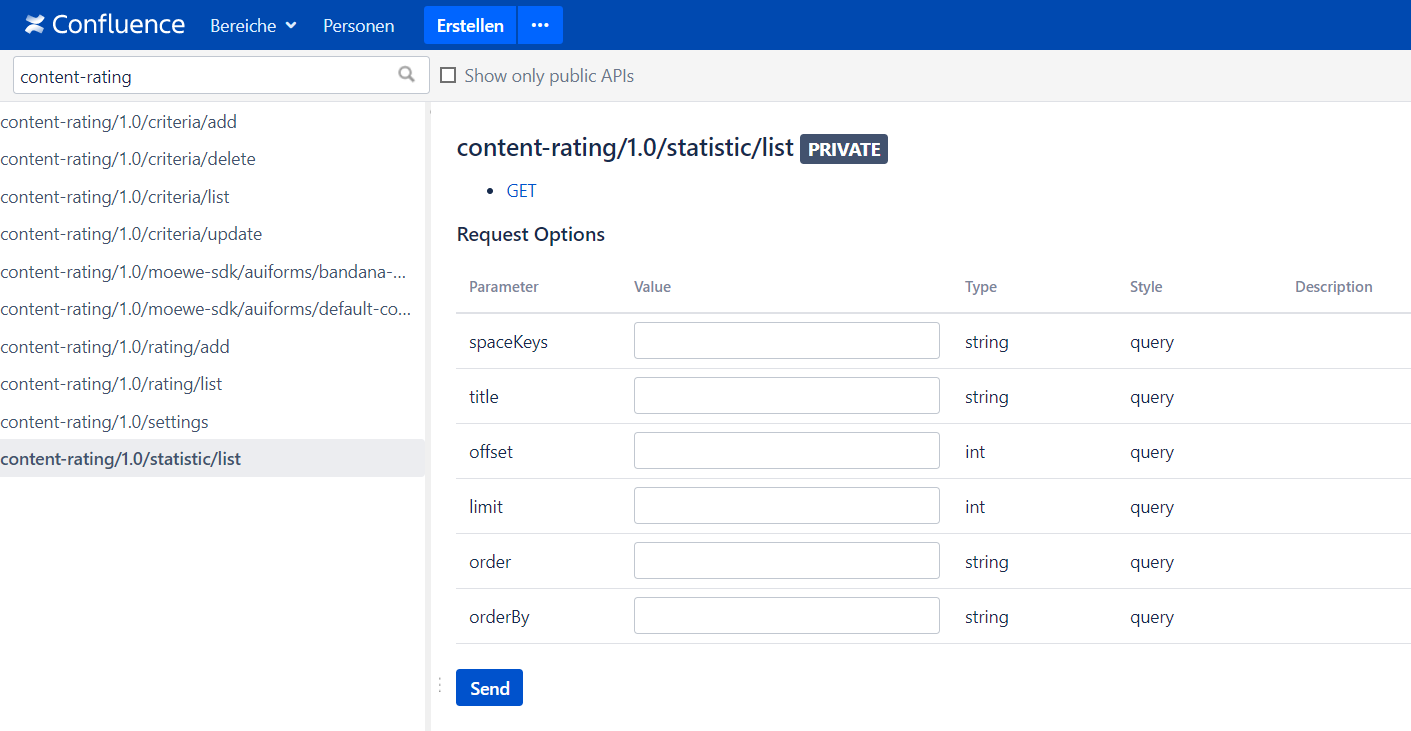Expand the Bereiche dropdown menu
Screen dimensions: 1411x731
point(253,26)
